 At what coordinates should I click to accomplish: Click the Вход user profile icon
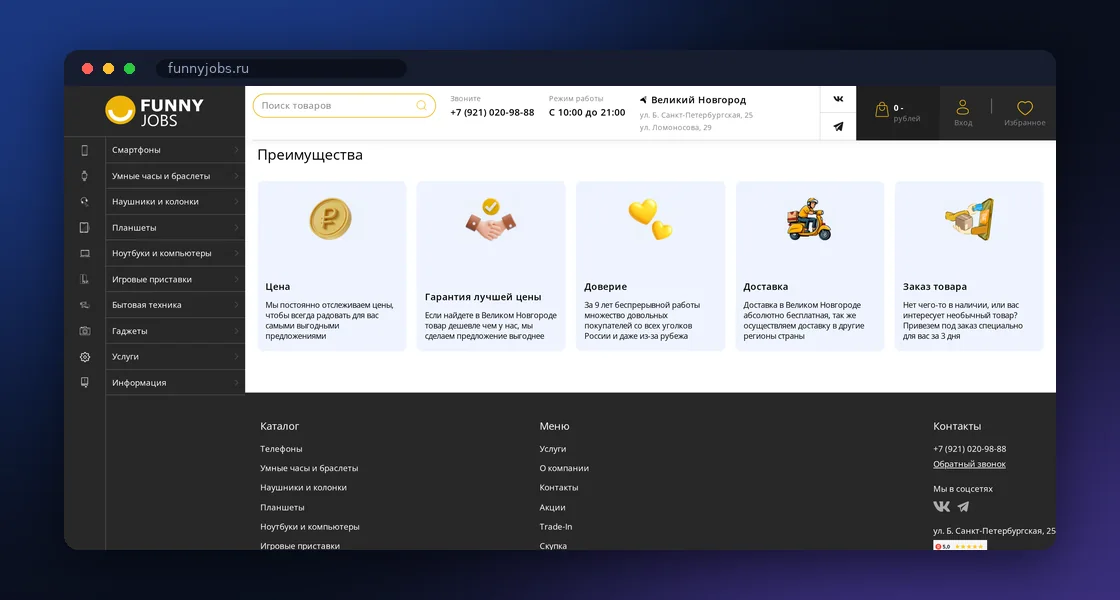click(x=963, y=107)
